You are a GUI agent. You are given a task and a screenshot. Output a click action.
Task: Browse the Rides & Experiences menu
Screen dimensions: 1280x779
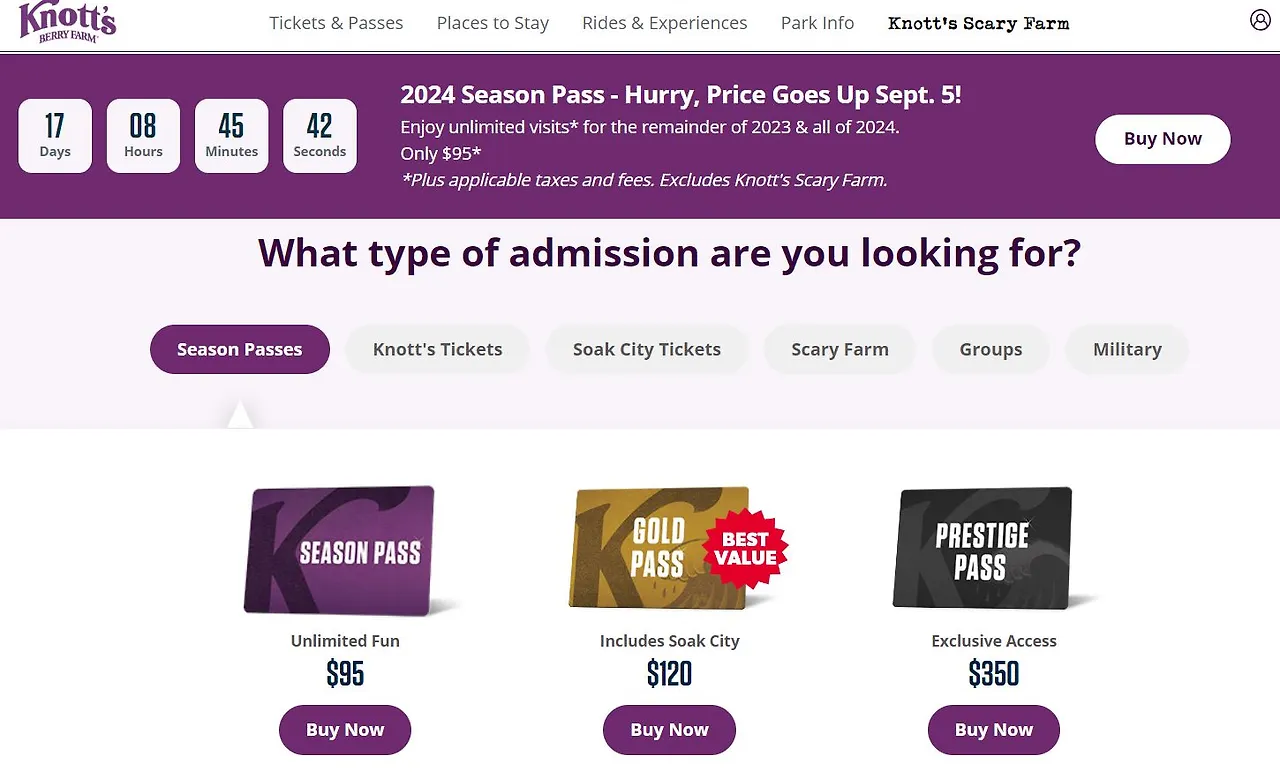coord(664,22)
